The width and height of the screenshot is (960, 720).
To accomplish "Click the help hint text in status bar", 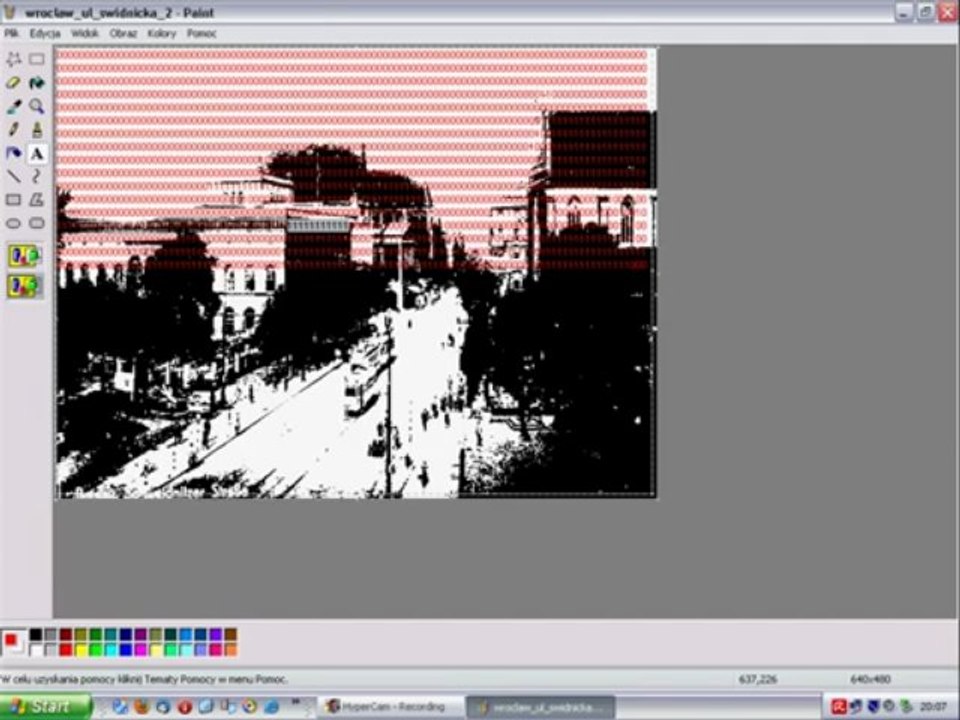I will click(x=143, y=679).
